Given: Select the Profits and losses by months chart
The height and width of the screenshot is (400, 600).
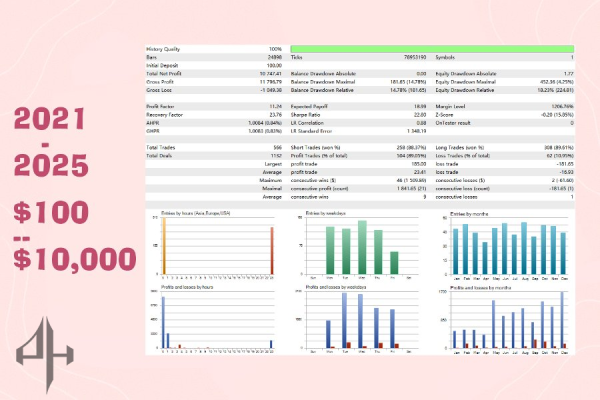Looking at the screenshot, I should click(x=504, y=318).
